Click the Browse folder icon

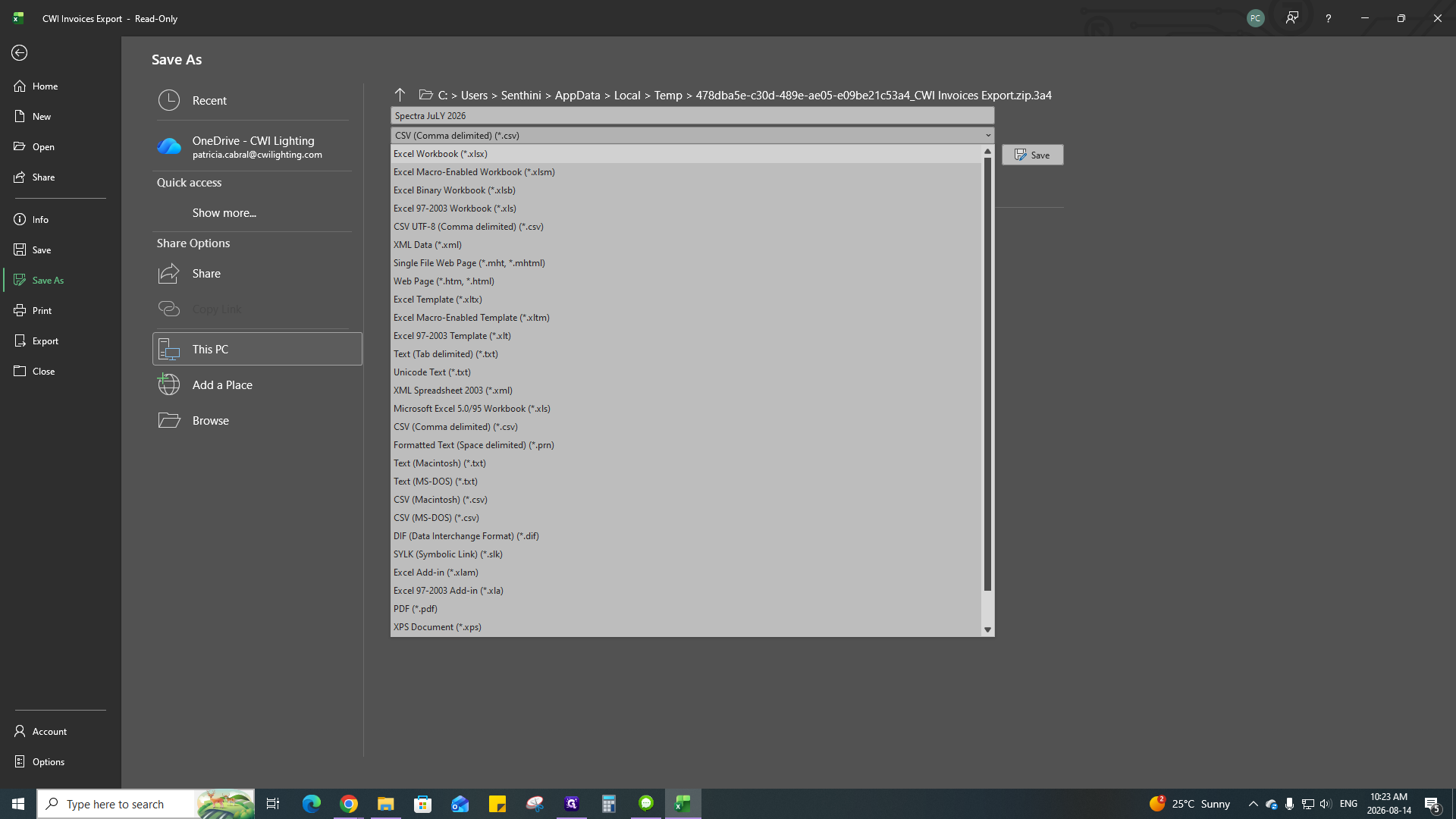click(x=169, y=420)
